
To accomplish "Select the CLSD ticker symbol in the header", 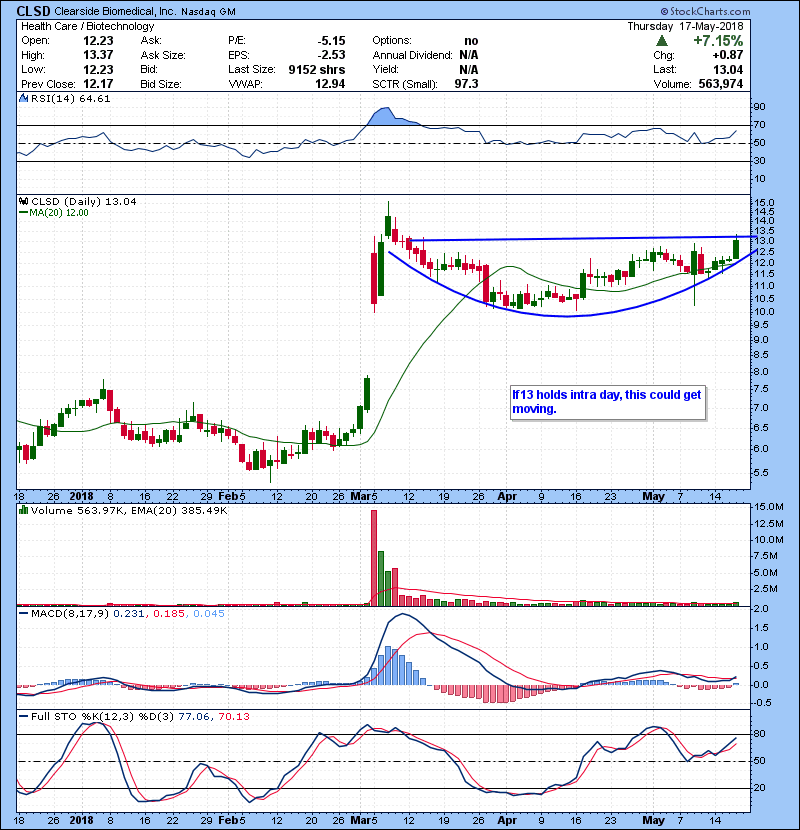I will [x=33, y=11].
